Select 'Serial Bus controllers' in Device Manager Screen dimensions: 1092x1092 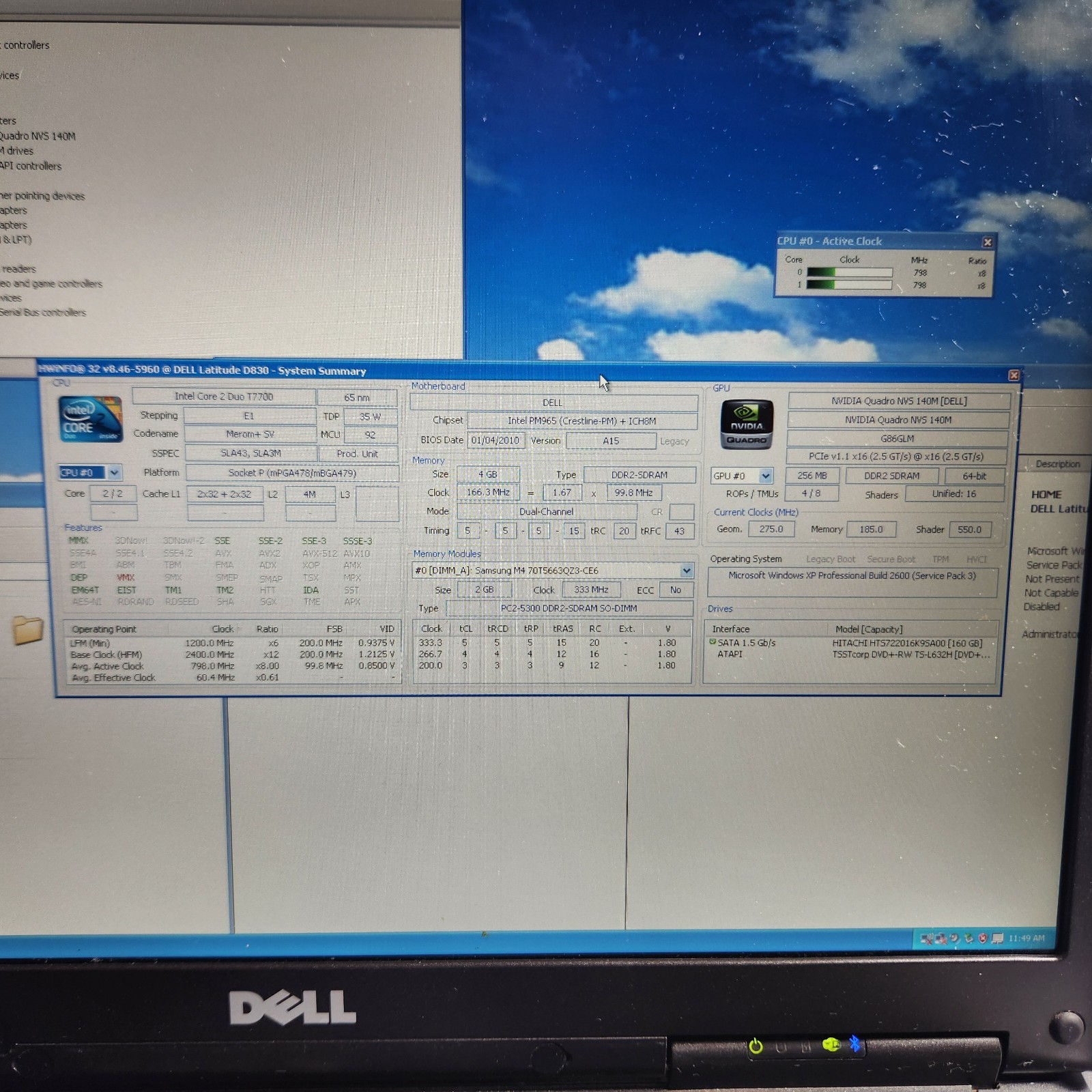tap(43, 313)
